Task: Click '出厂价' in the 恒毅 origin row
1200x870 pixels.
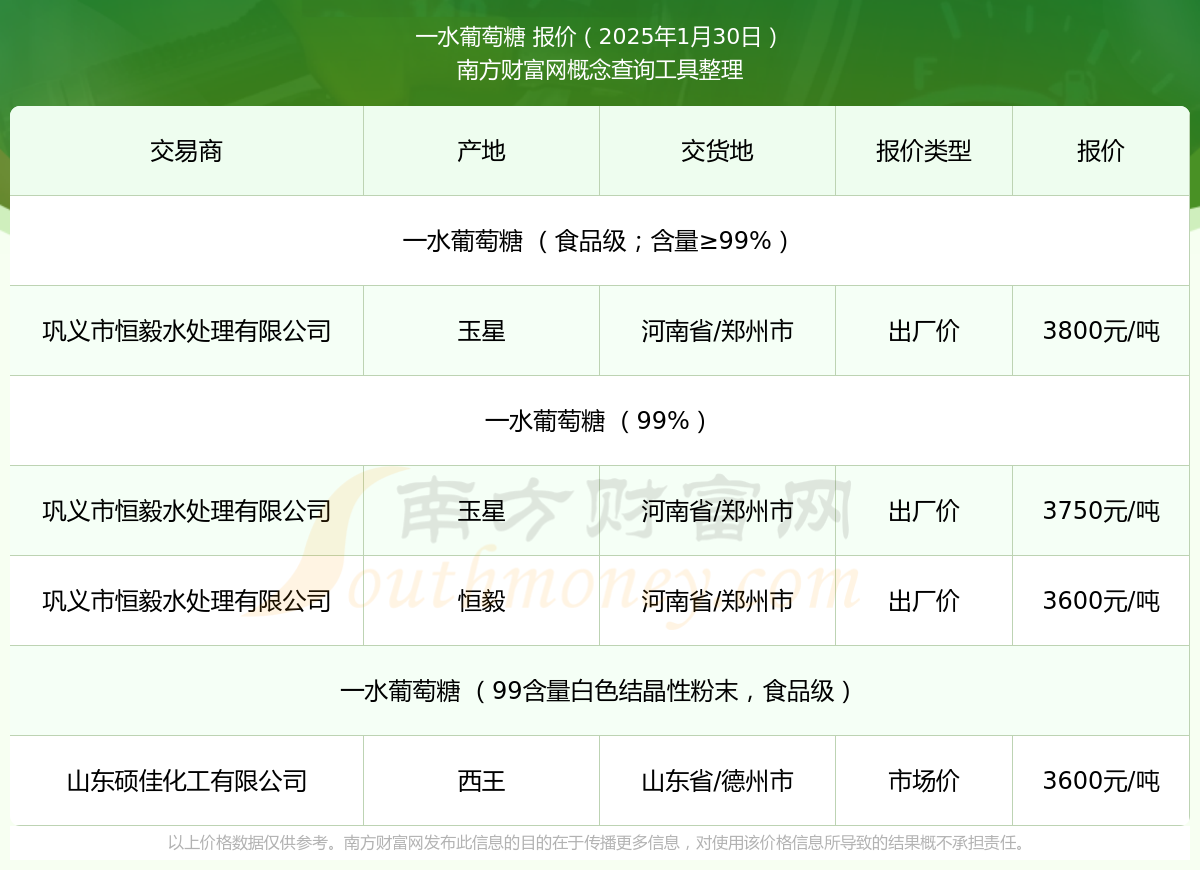Action: (924, 601)
